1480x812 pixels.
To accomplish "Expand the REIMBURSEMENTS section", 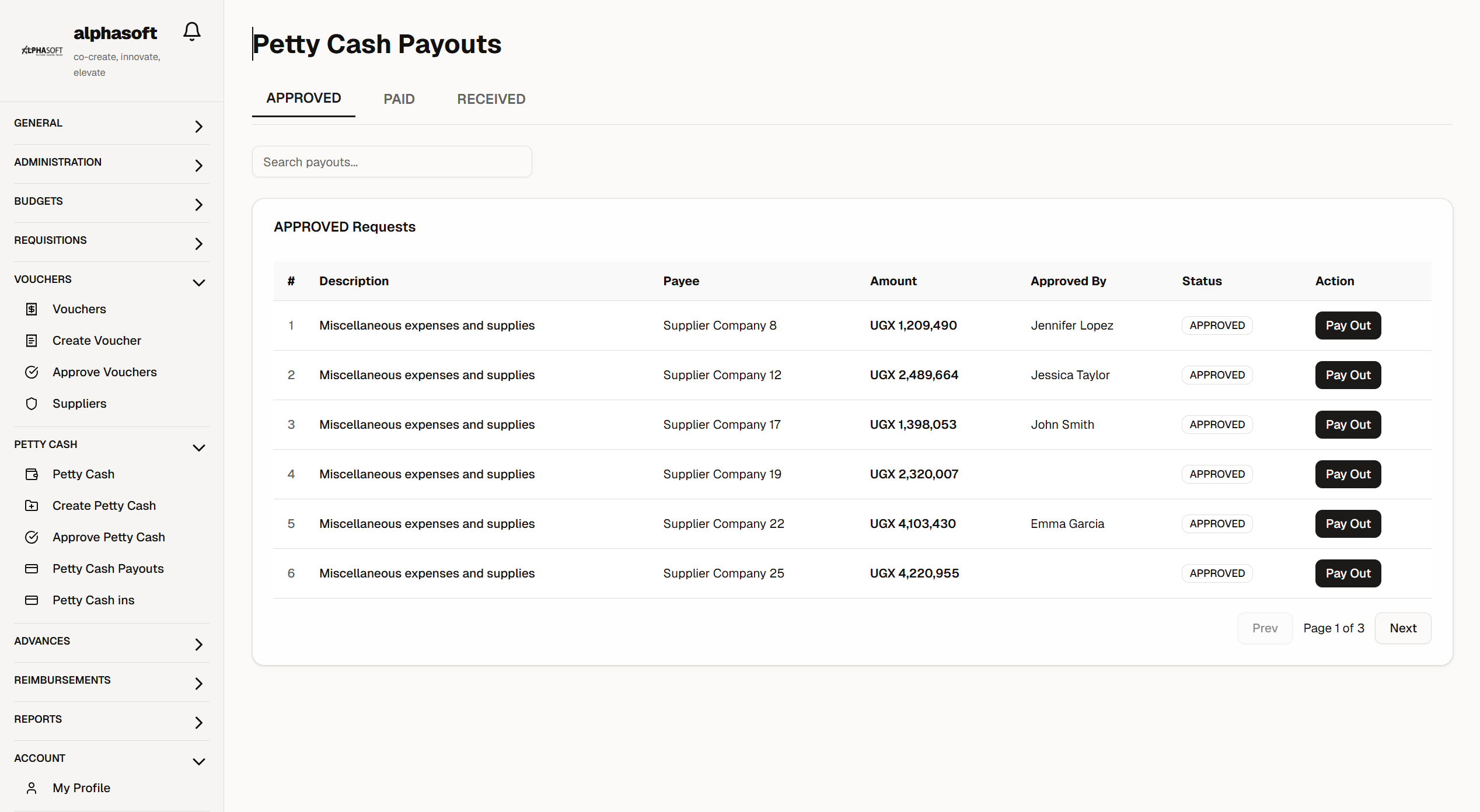I will [198, 683].
